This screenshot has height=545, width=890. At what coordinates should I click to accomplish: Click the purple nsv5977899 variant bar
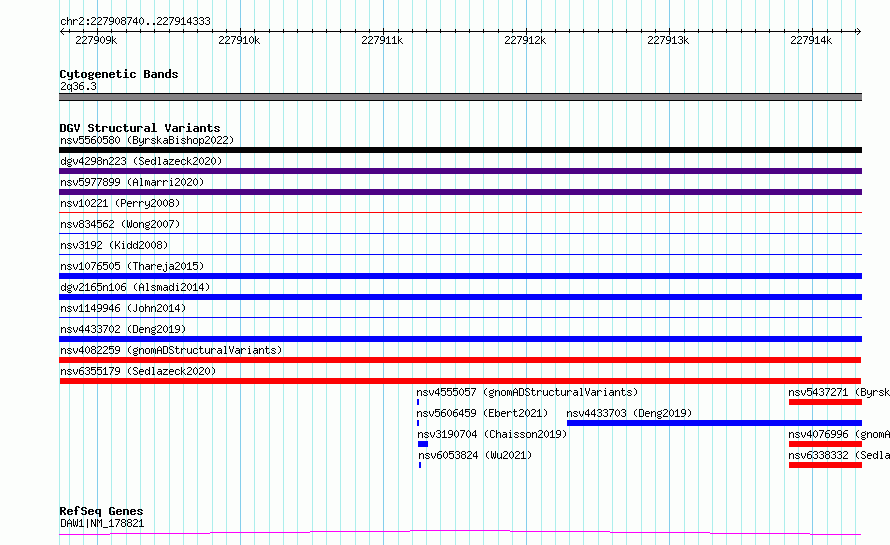coord(460,192)
